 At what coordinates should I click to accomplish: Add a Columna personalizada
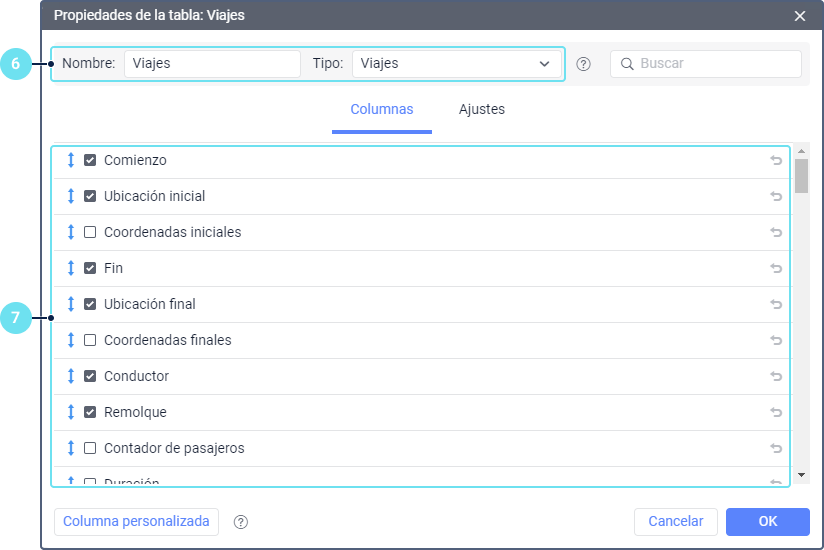tap(136, 522)
